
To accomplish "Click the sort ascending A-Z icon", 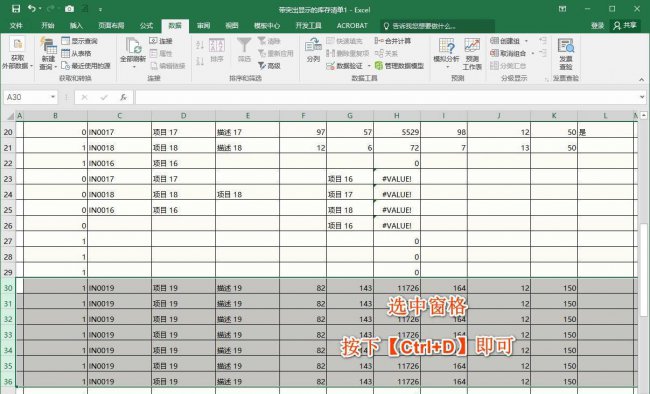I will 200,45.
